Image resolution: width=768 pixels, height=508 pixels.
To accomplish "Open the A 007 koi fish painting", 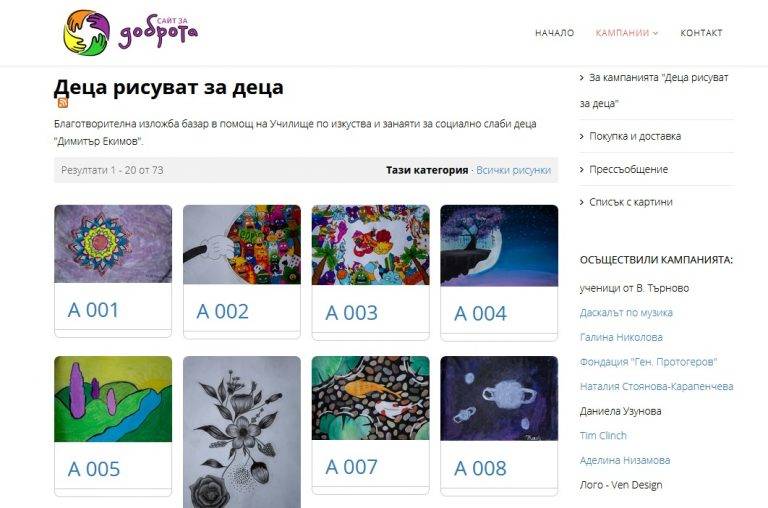I will [x=371, y=398].
